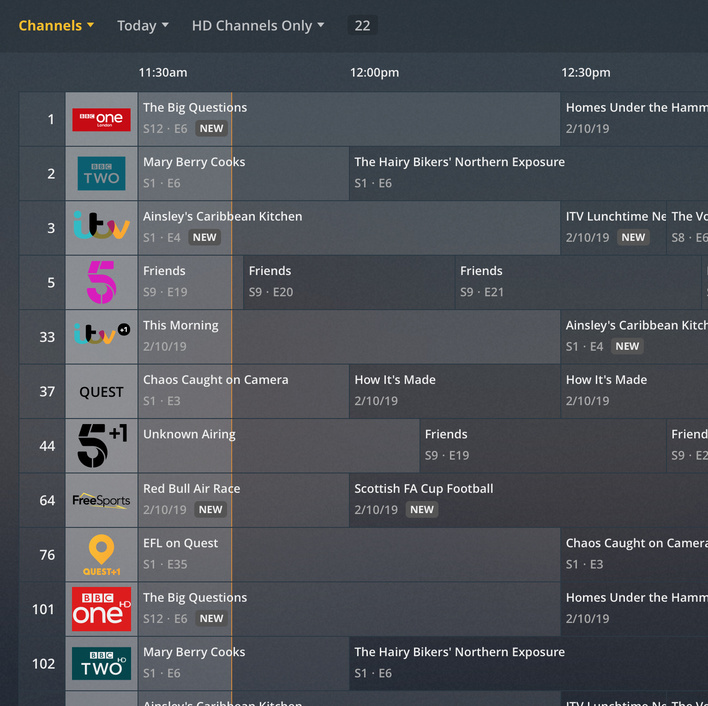Click channel number 64
The height and width of the screenshot is (706, 708).
point(47,500)
